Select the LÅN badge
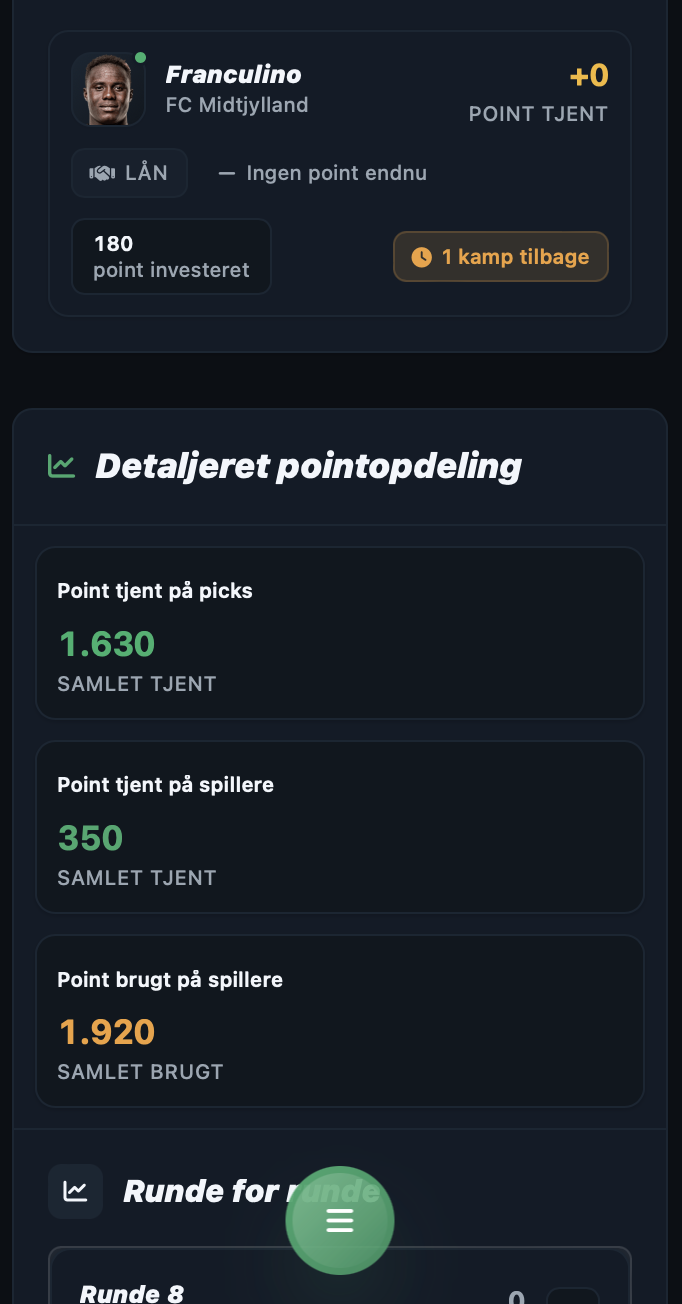 (x=129, y=173)
